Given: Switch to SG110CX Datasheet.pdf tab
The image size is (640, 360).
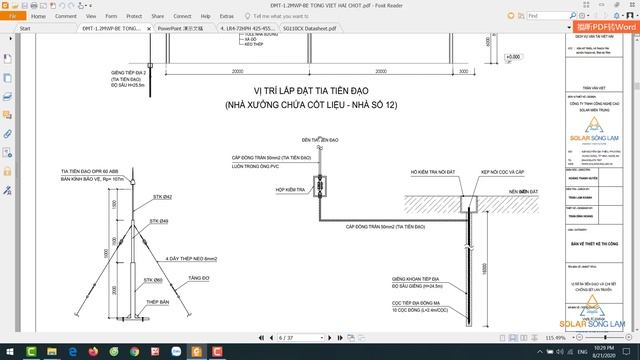Looking at the screenshot, I should tap(310, 29).
